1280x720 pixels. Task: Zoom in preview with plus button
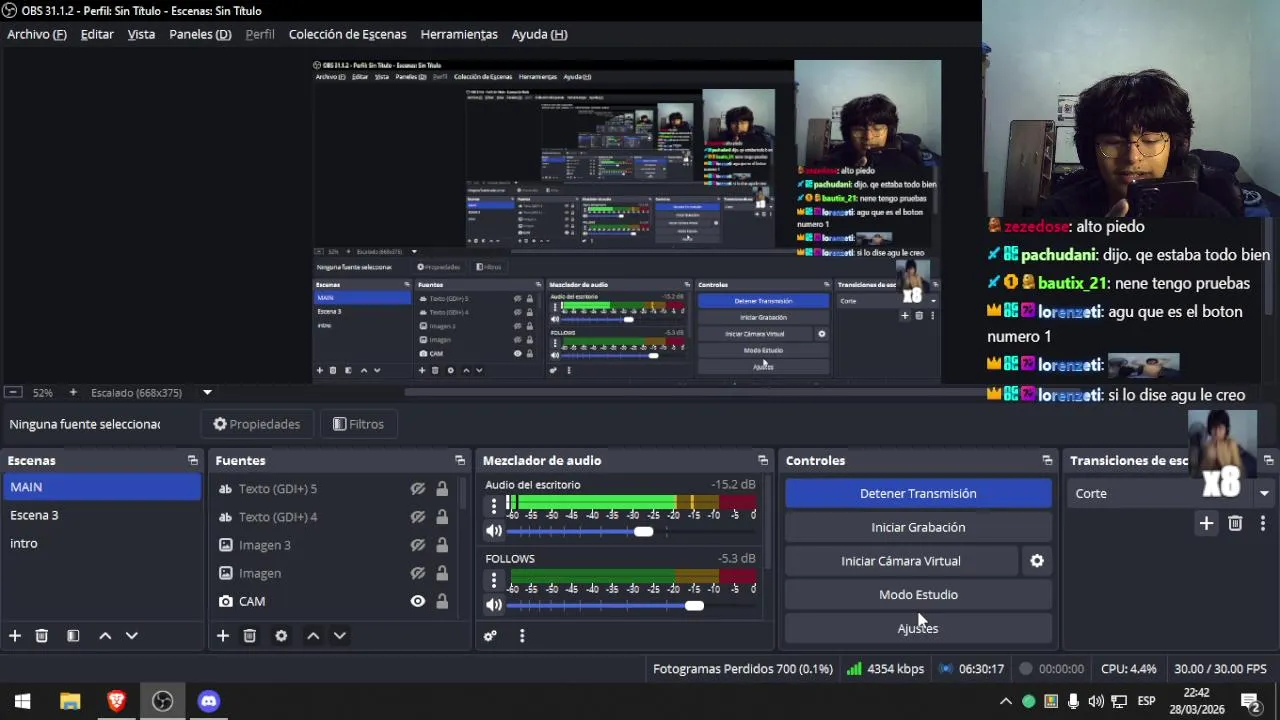pyautogui.click(x=72, y=393)
